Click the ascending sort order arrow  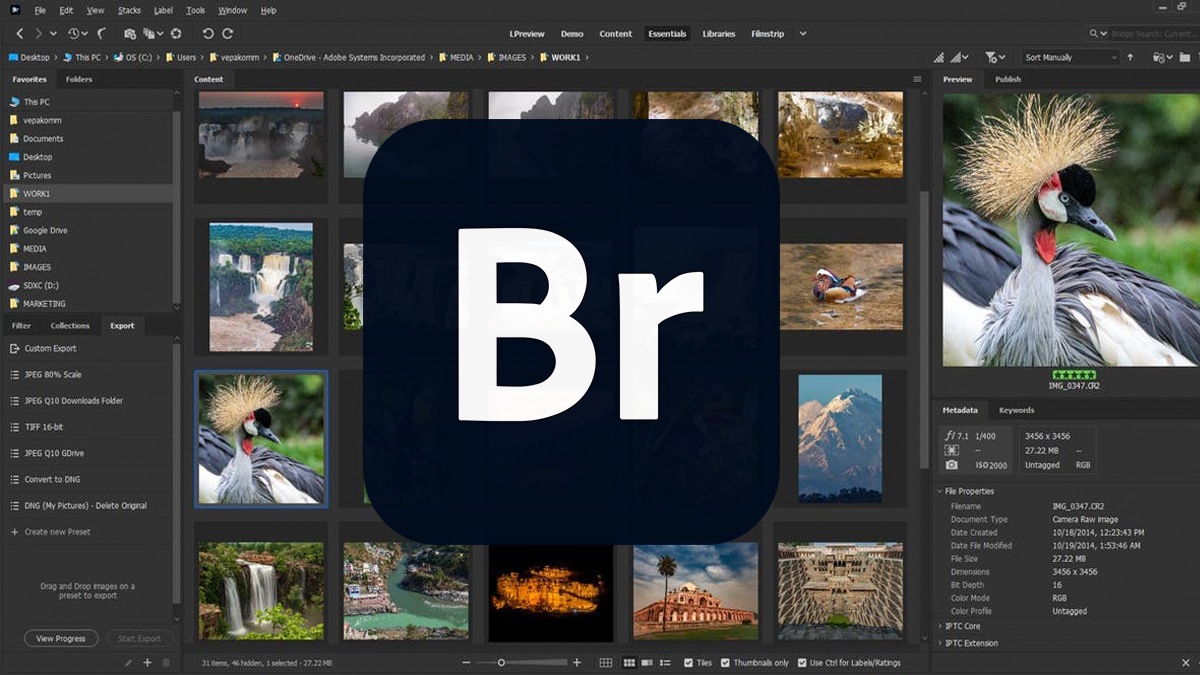coord(1131,58)
